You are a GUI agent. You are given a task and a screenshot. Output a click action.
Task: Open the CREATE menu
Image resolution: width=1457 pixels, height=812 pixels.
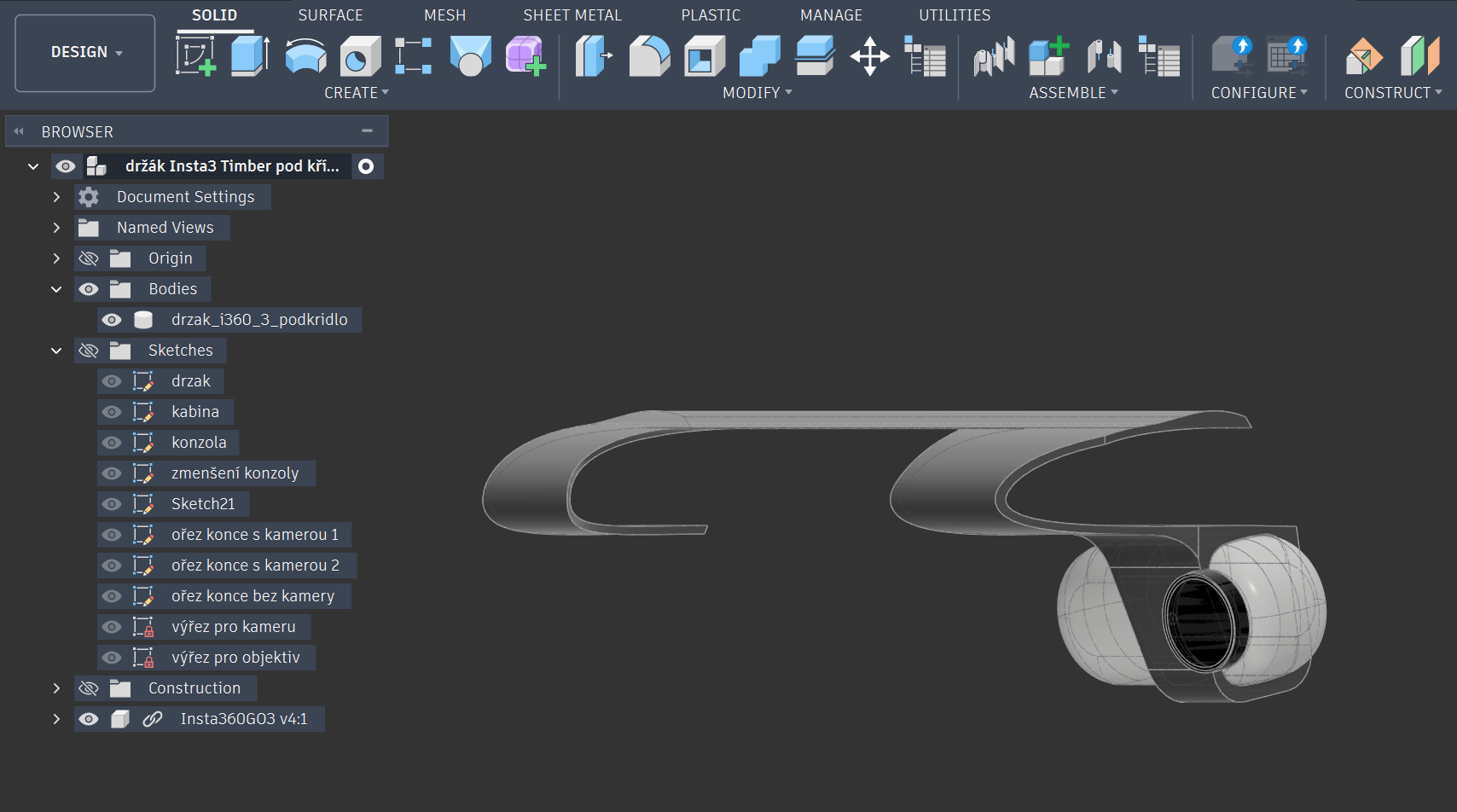pos(356,93)
